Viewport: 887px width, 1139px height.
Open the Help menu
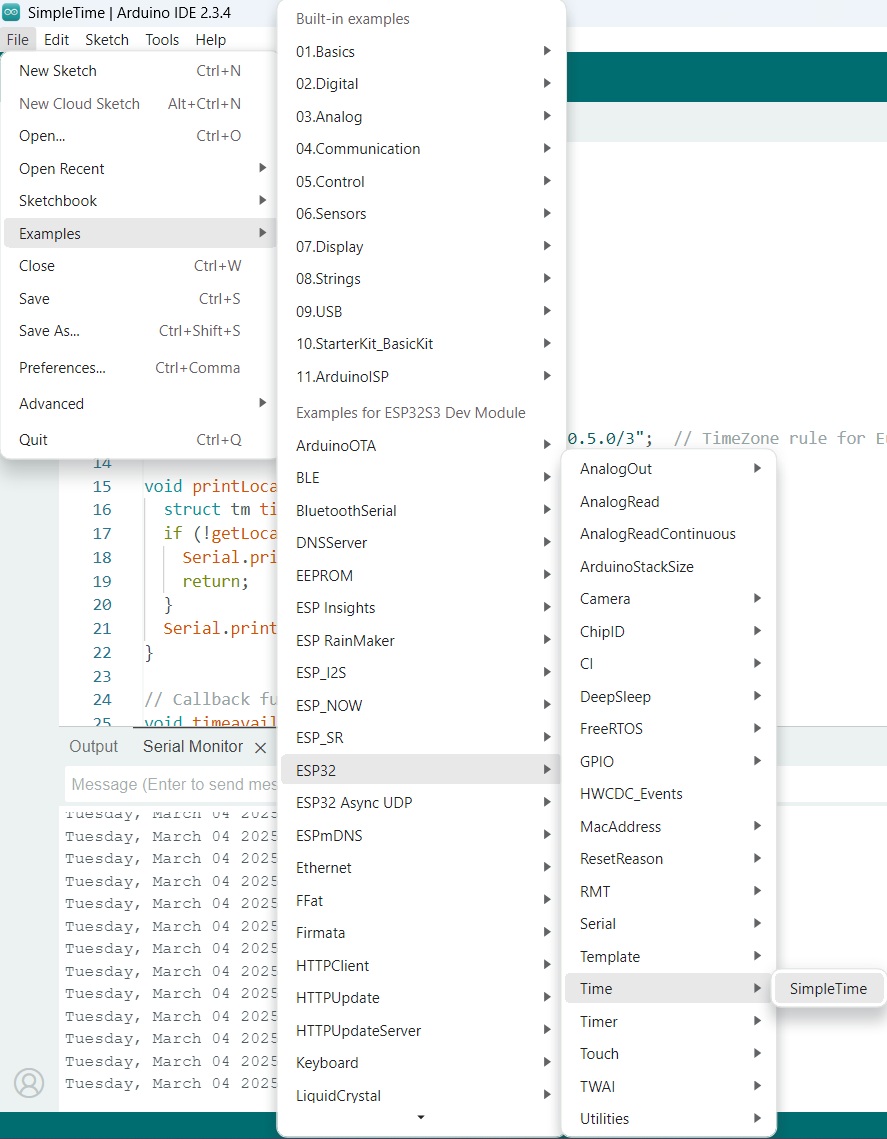pos(211,40)
